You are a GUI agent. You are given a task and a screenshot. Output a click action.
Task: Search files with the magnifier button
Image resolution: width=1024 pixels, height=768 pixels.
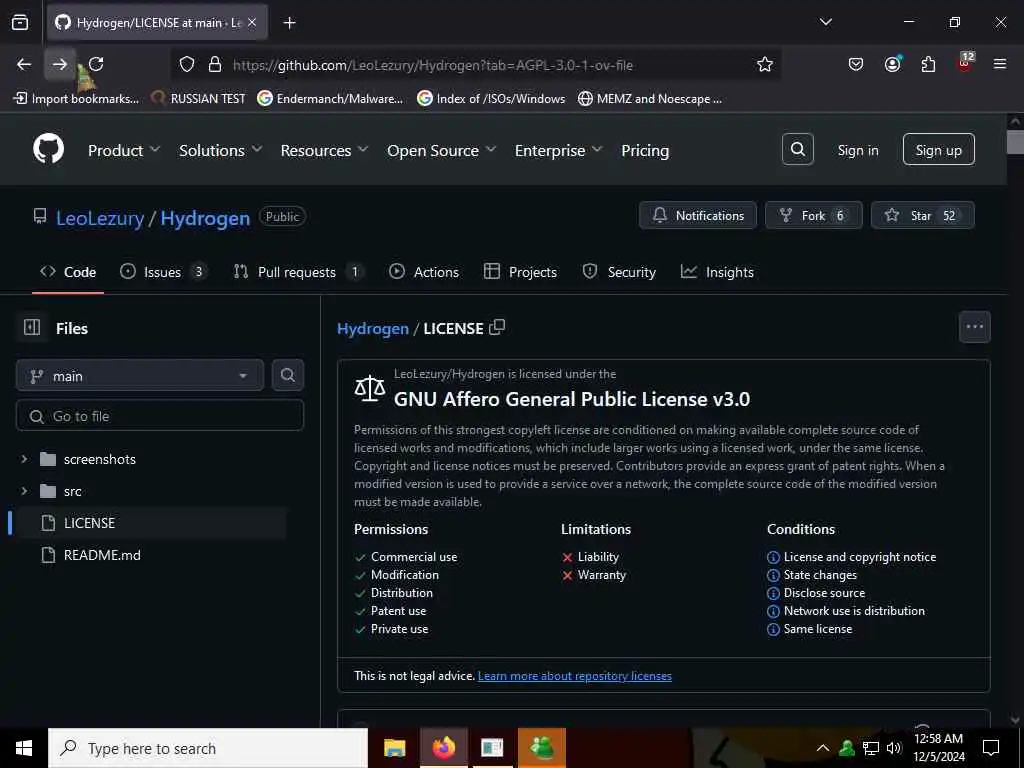click(287, 375)
